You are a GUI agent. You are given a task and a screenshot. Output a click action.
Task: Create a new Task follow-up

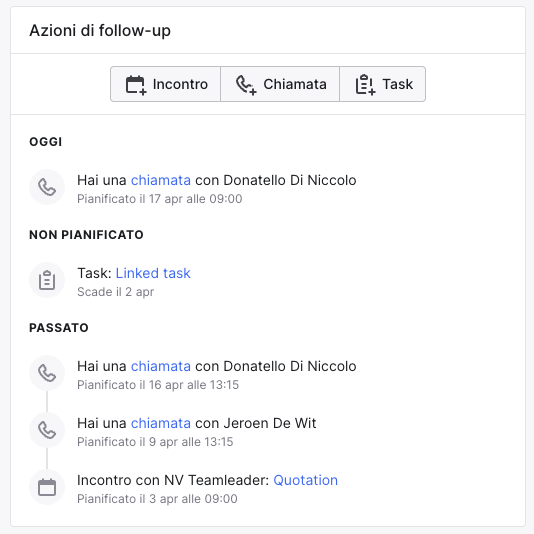pos(382,84)
